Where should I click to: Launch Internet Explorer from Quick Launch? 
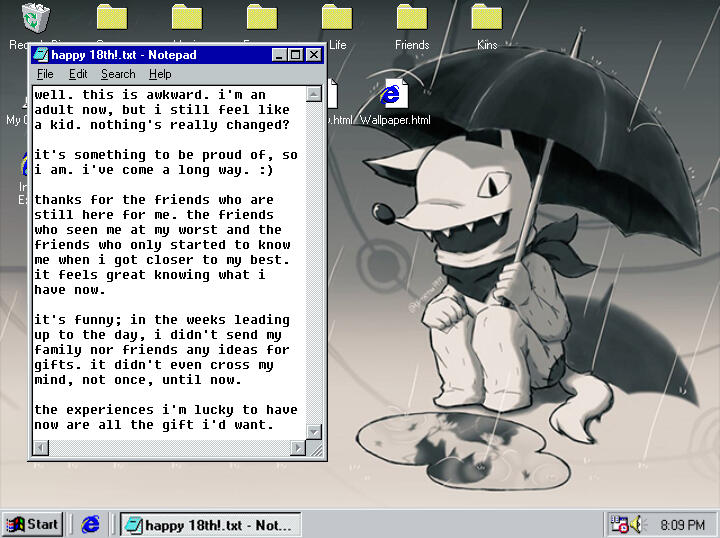[x=91, y=524]
